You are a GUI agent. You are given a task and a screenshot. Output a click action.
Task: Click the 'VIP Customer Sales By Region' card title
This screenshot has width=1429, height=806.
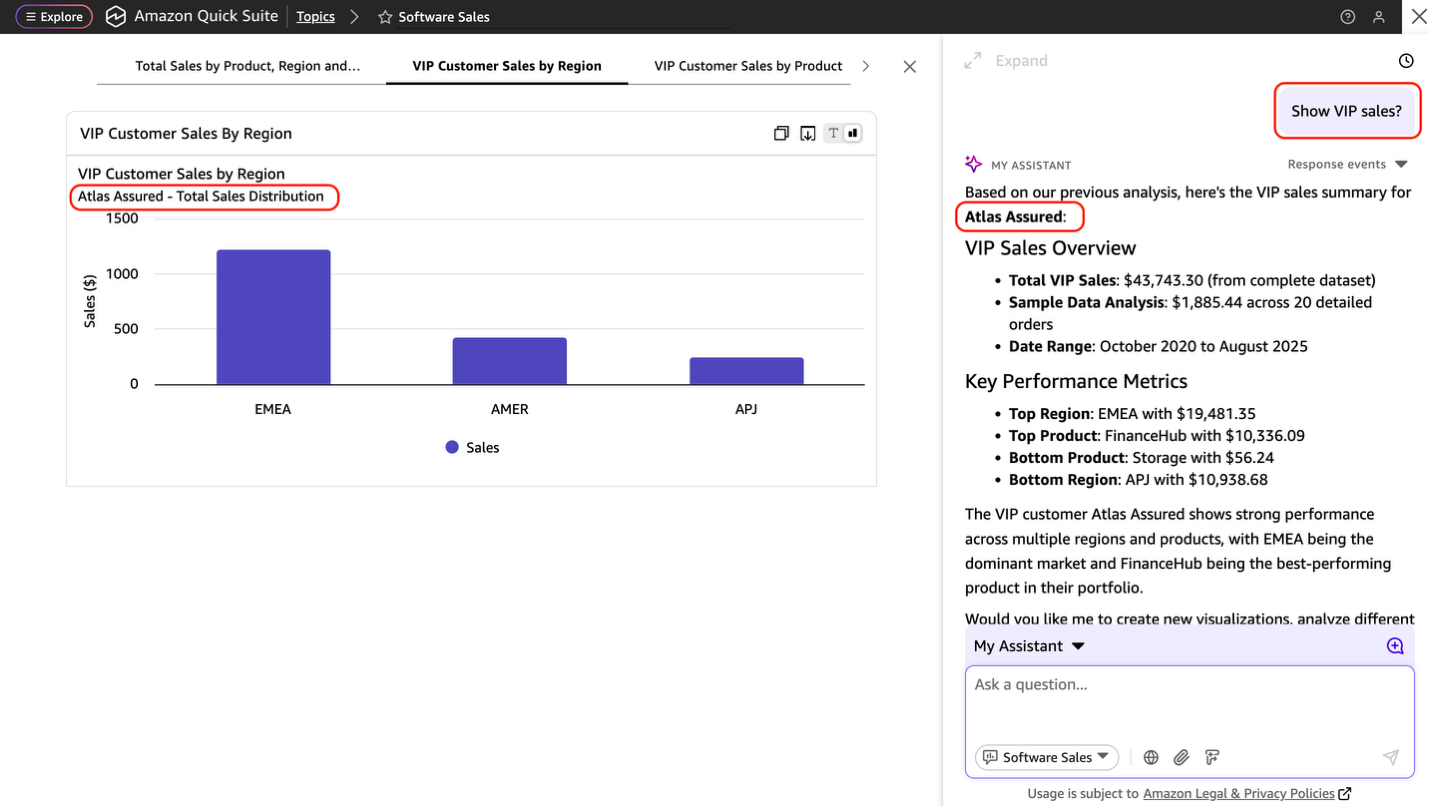186,133
